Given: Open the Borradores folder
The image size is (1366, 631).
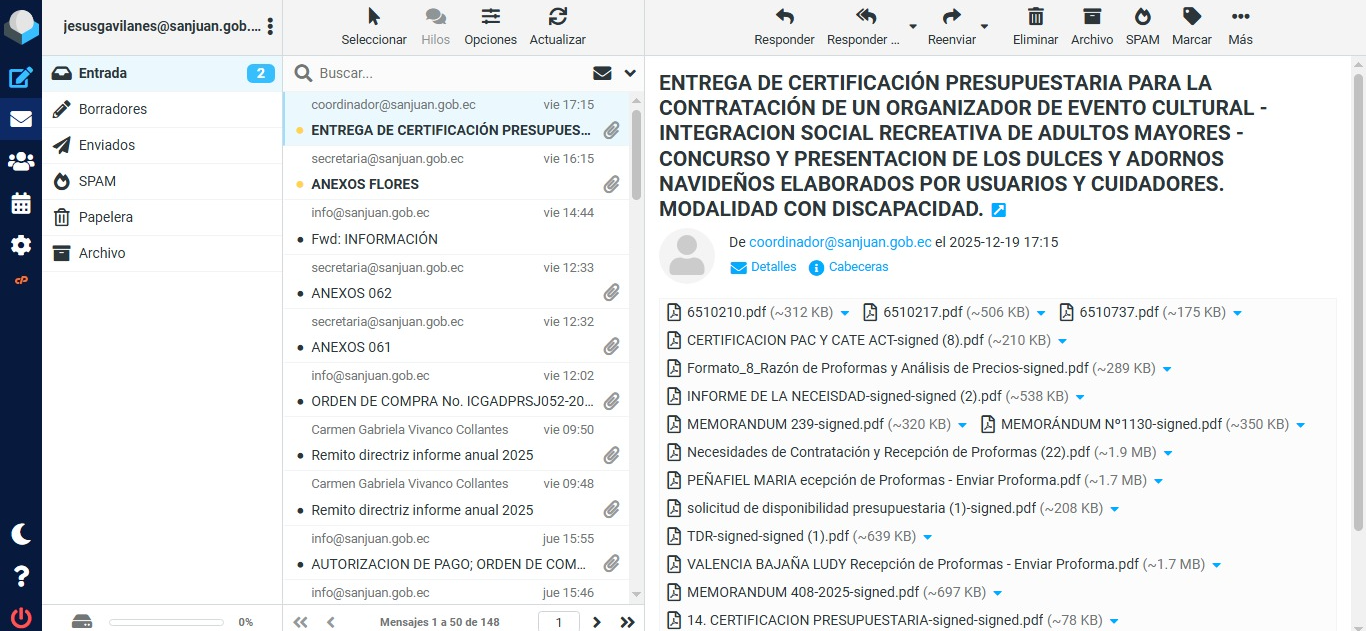Looking at the screenshot, I should coord(113,109).
